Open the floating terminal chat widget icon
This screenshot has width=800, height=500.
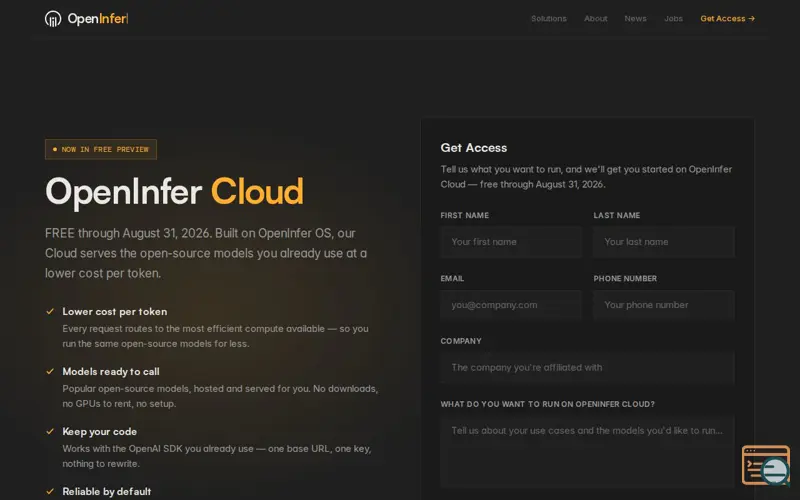point(766,465)
